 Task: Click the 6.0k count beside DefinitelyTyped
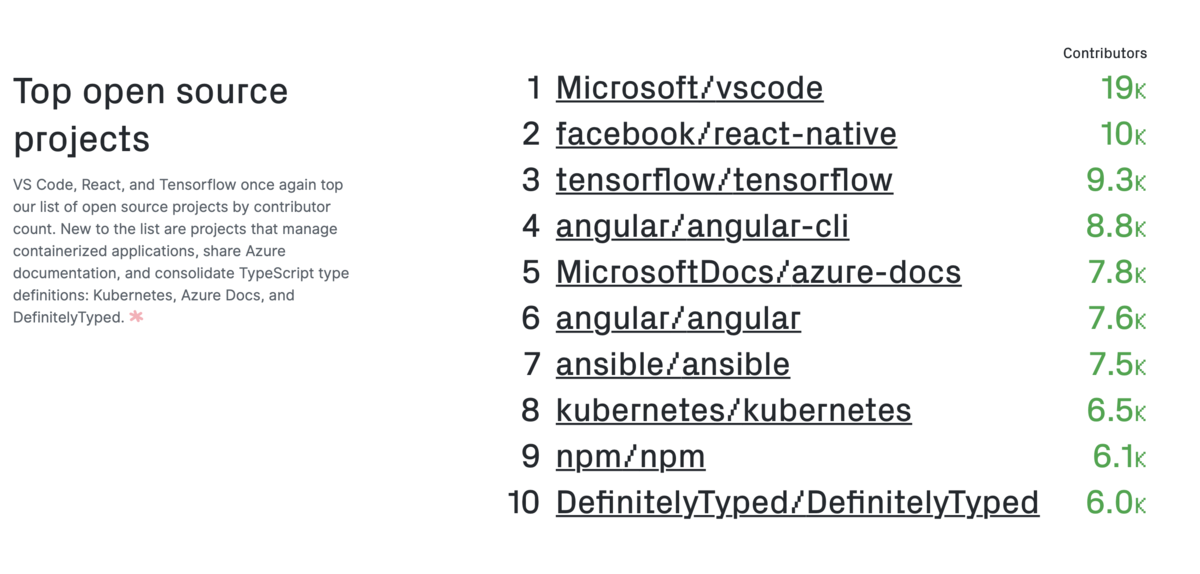coord(1115,502)
